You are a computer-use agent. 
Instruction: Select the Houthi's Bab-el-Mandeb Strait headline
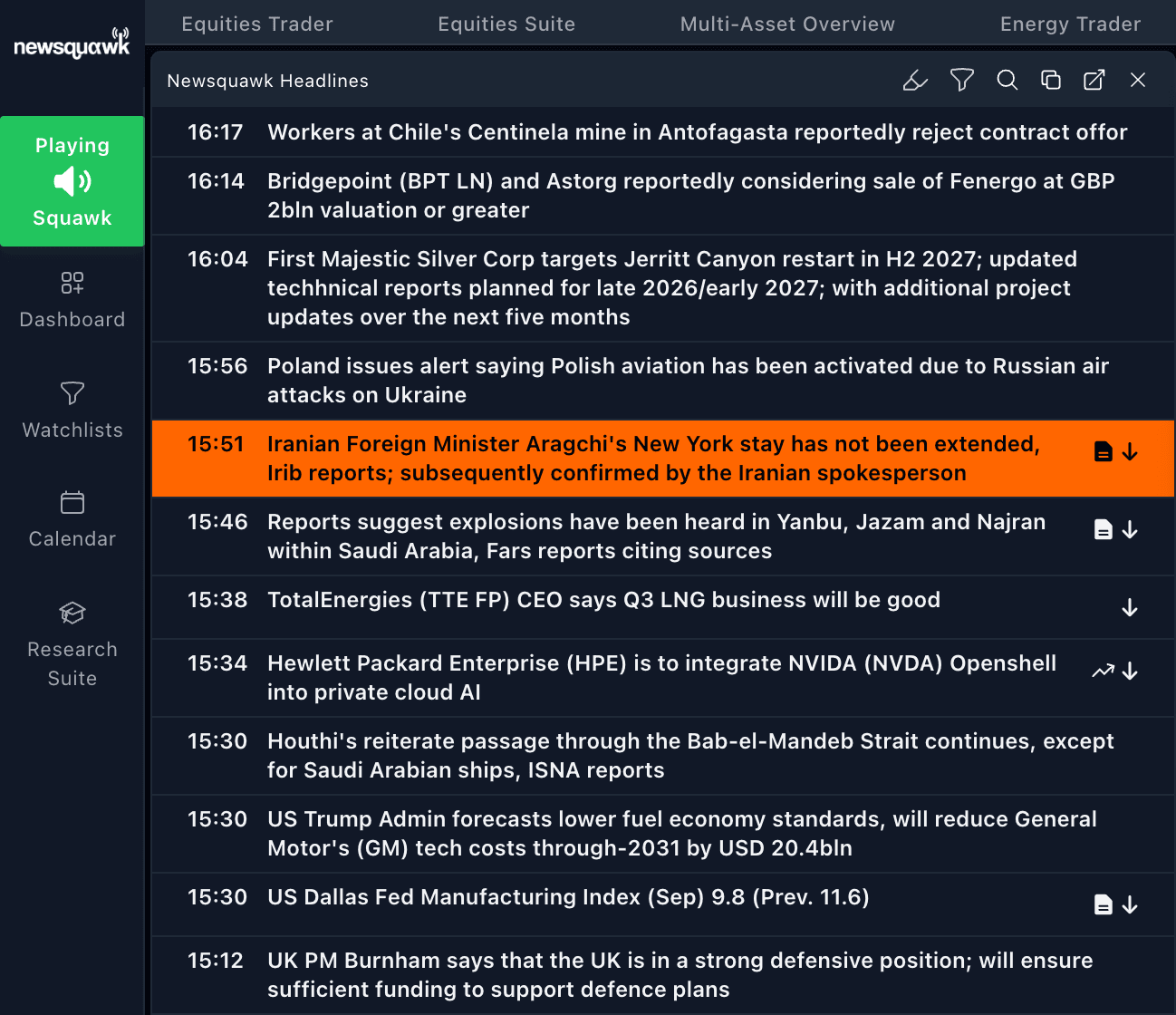[663, 756]
